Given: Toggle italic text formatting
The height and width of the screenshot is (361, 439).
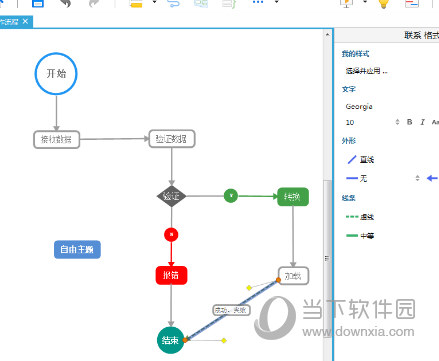Looking at the screenshot, I should 422,122.
